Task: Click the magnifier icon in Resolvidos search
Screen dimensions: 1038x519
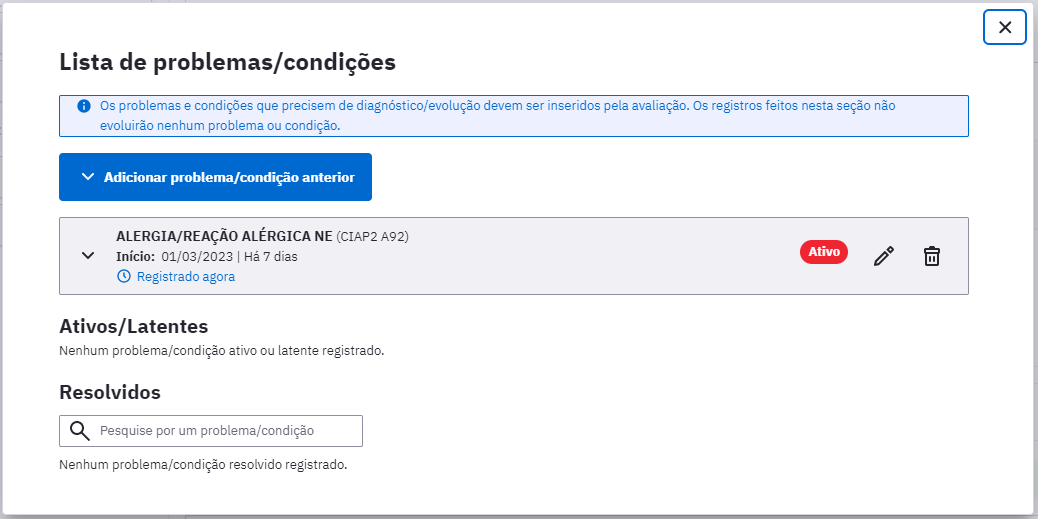Action: [79, 431]
